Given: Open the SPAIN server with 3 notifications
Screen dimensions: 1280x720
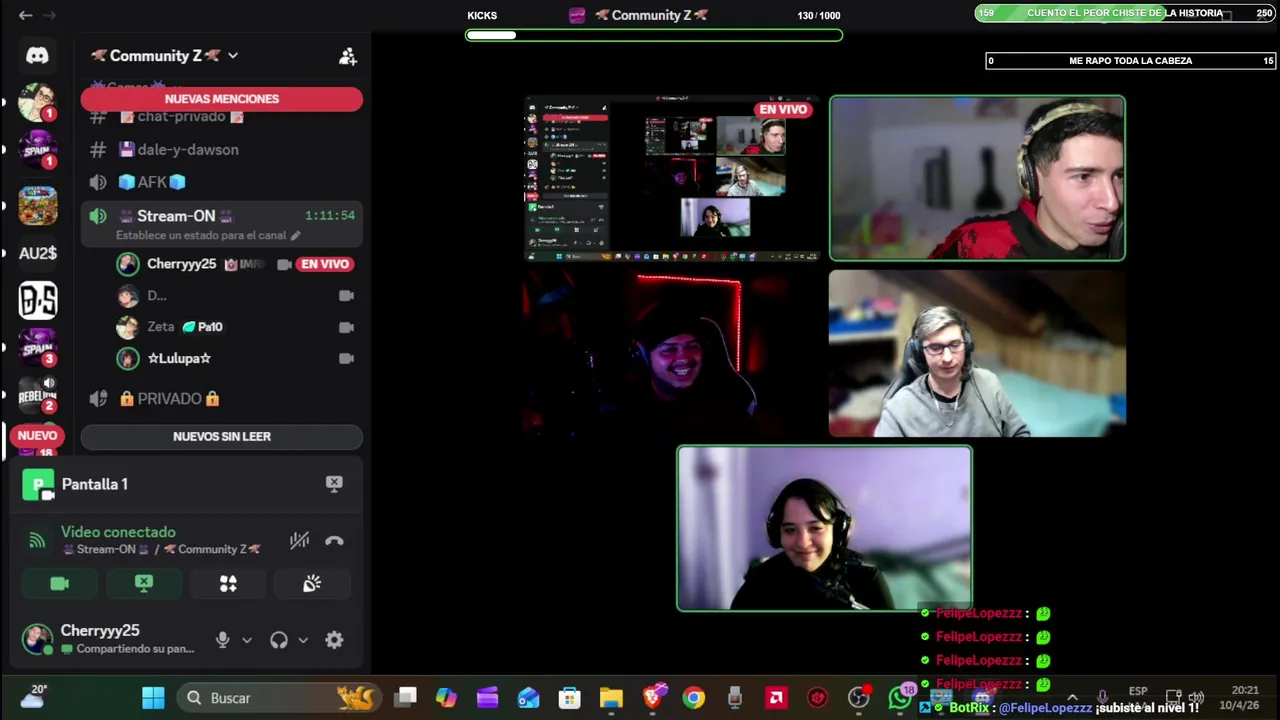Looking at the screenshot, I should (37, 347).
